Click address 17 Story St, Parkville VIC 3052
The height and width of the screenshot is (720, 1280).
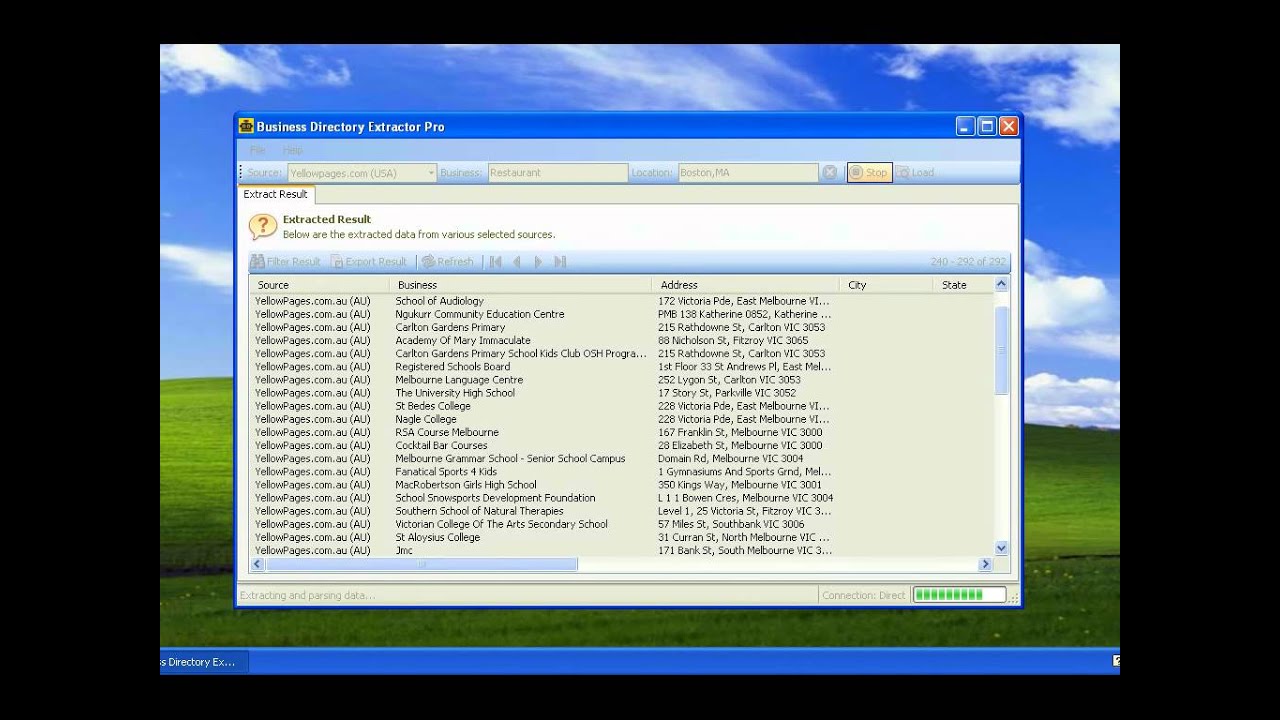point(727,393)
